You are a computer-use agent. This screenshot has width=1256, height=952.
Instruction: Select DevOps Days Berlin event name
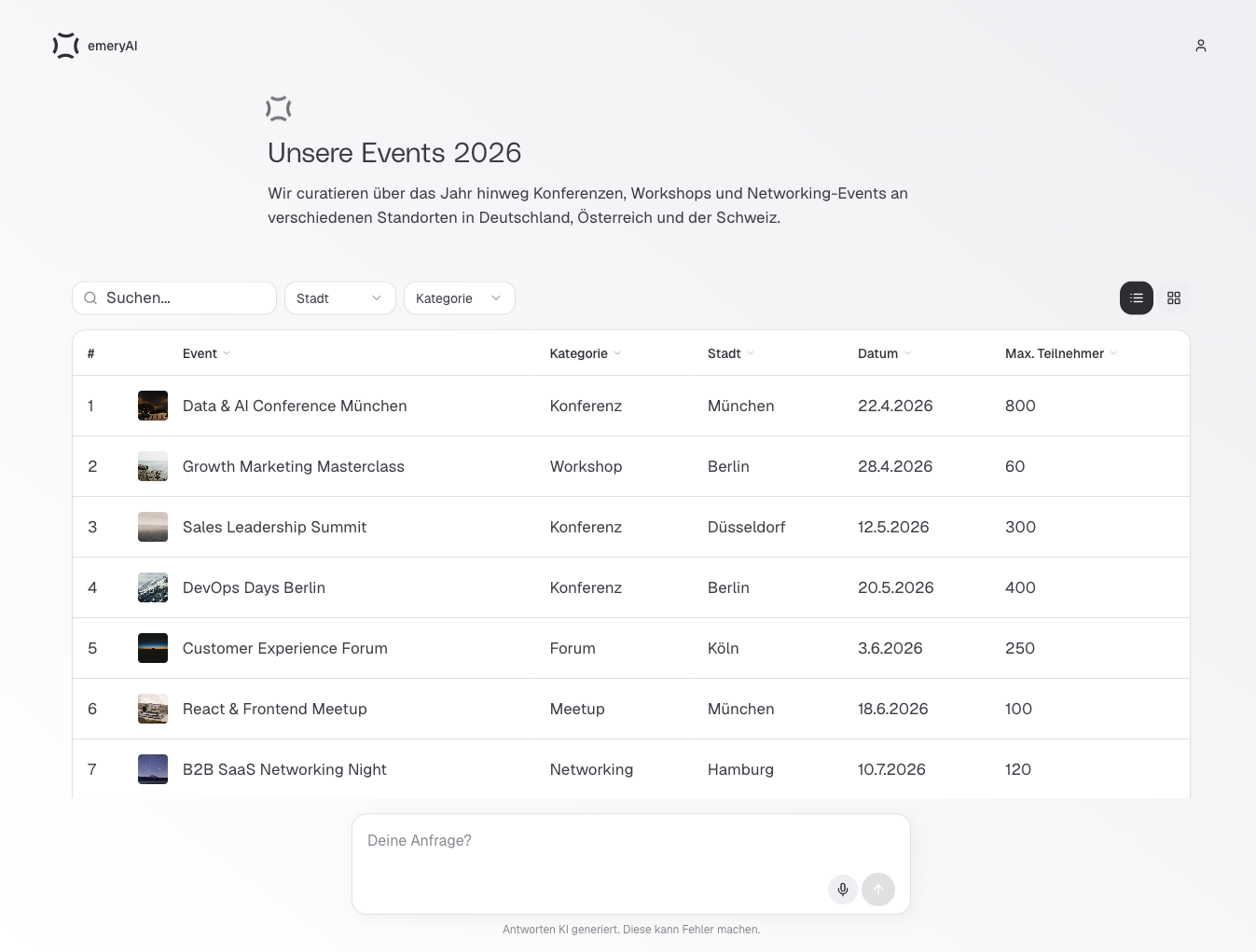pyautogui.click(x=254, y=587)
